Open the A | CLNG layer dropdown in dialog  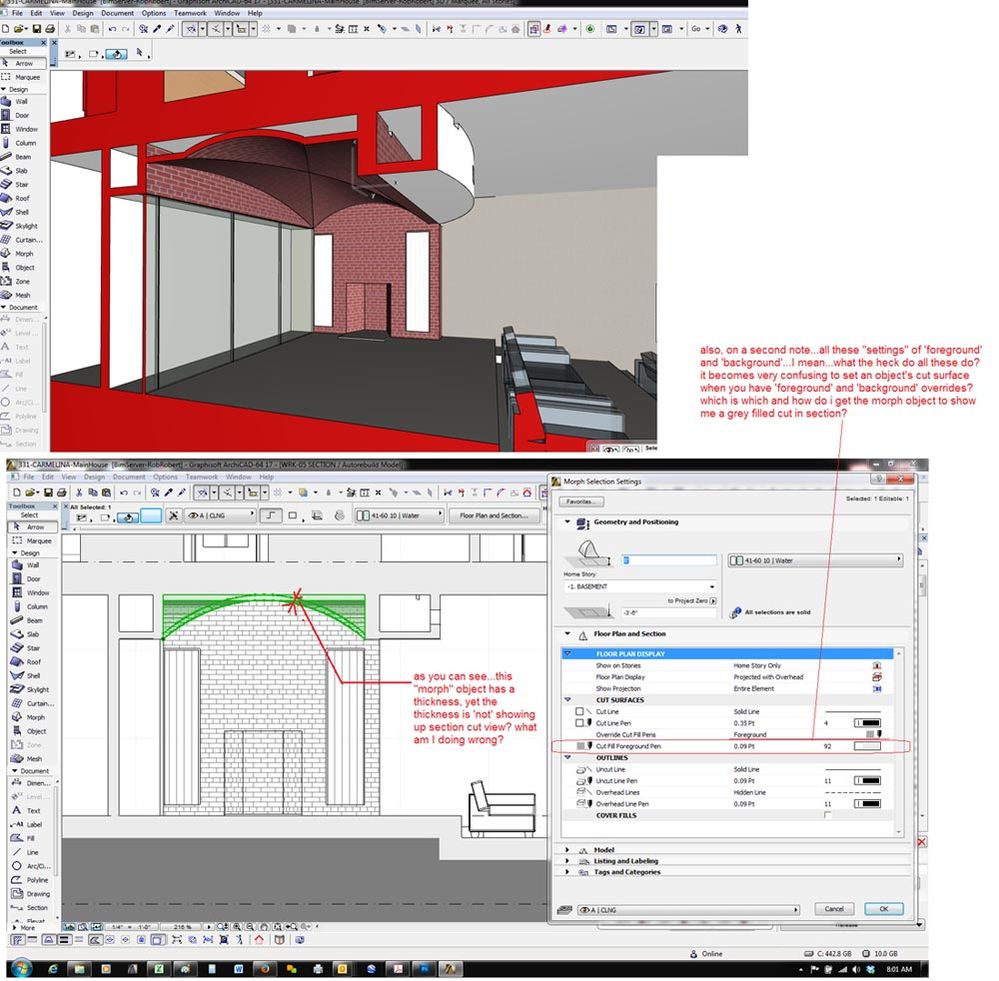(x=688, y=910)
